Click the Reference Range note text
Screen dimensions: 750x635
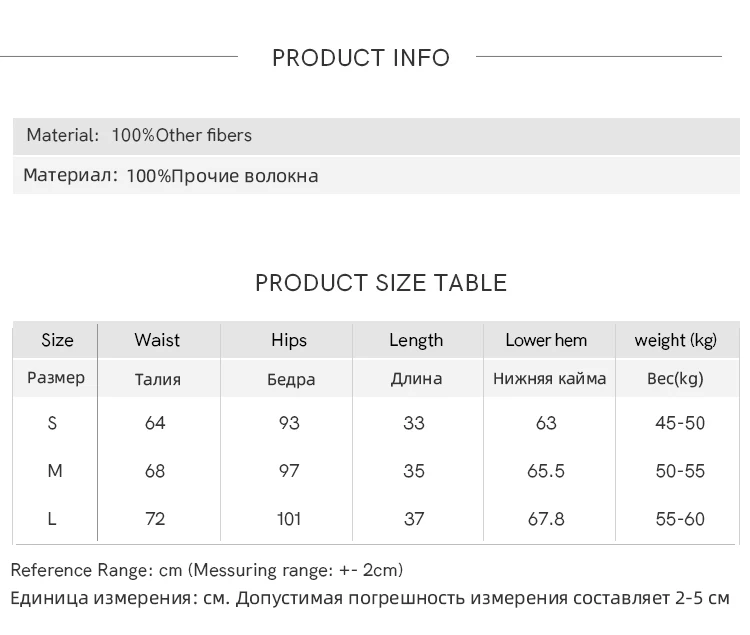pyautogui.click(x=207, y=570)
